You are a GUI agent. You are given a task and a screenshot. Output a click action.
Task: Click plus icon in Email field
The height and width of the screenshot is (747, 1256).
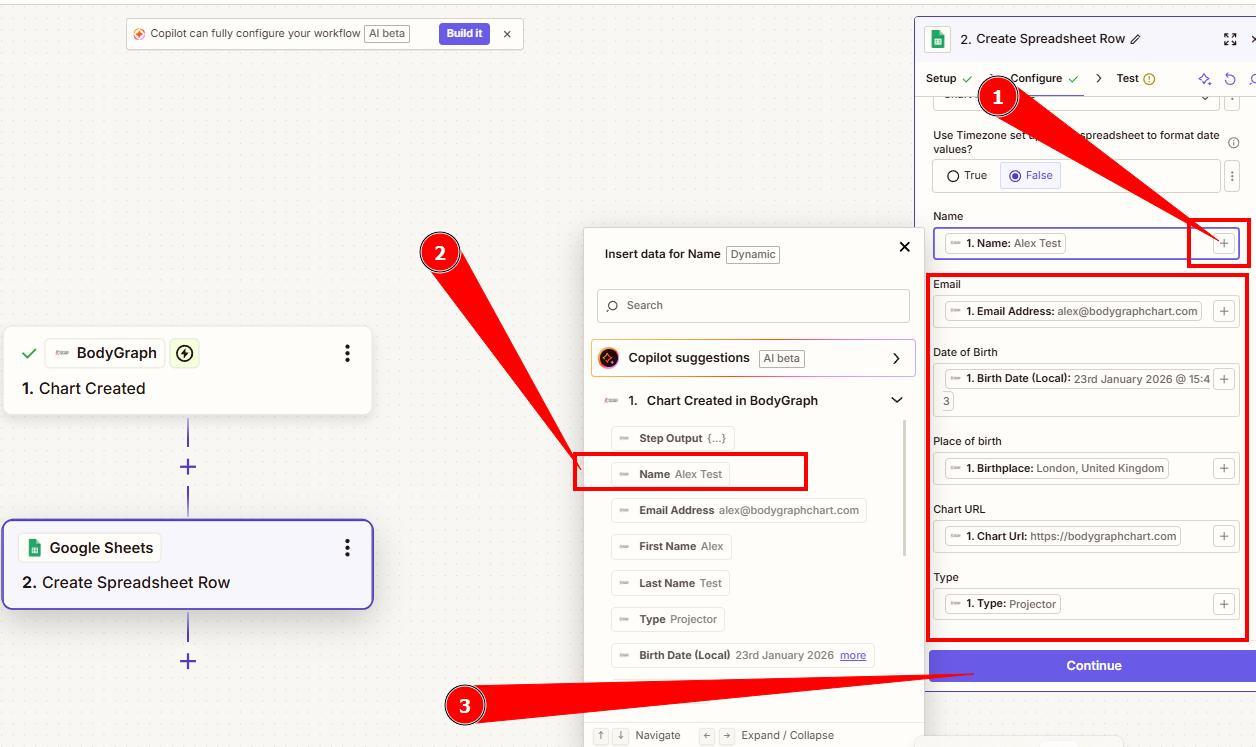tap(1223, 311)
